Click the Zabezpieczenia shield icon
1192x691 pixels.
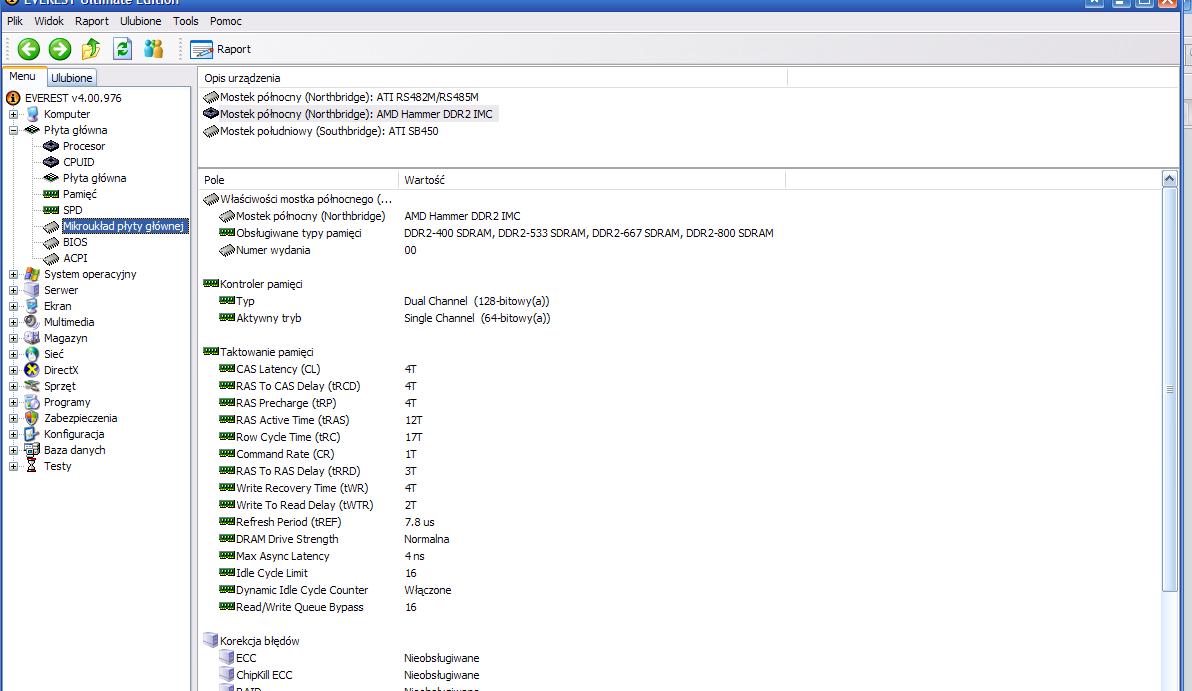pyautogui.click(x=32, y=418)
